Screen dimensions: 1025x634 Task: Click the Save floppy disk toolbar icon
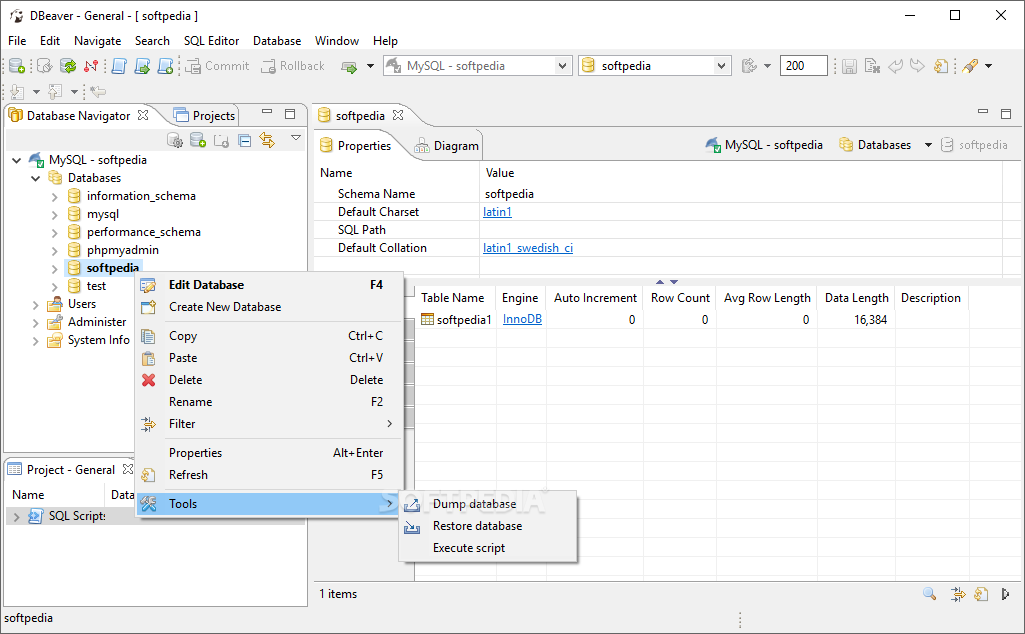point(849,66)
